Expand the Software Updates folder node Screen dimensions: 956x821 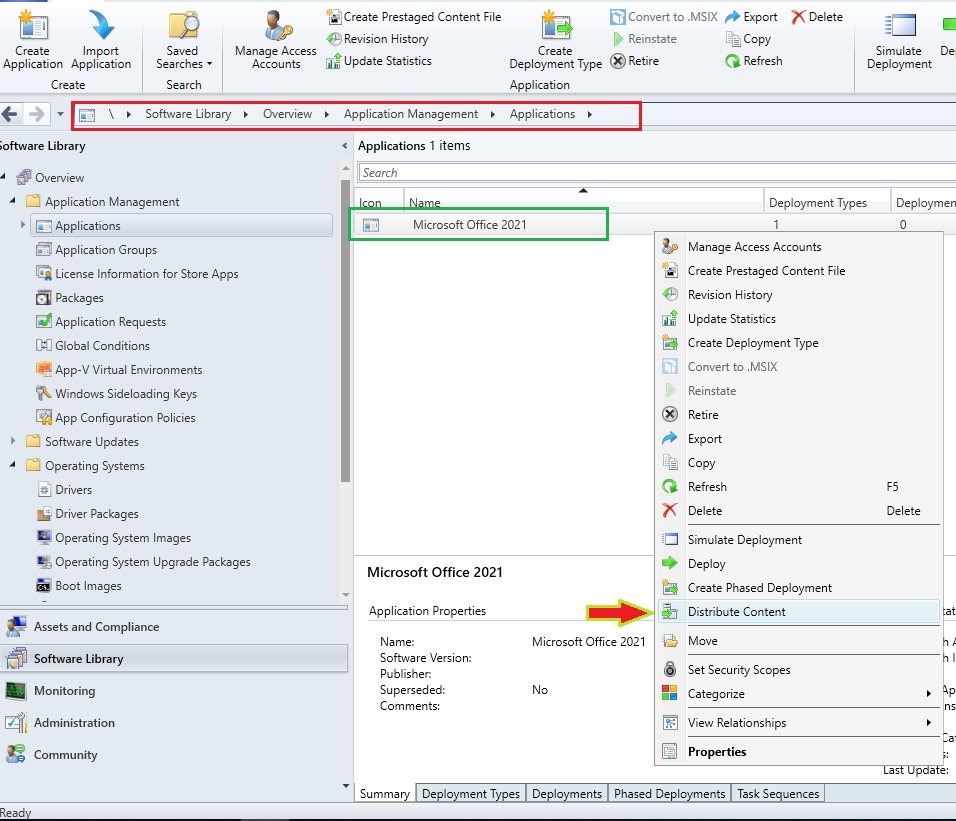tap(13, 441)
